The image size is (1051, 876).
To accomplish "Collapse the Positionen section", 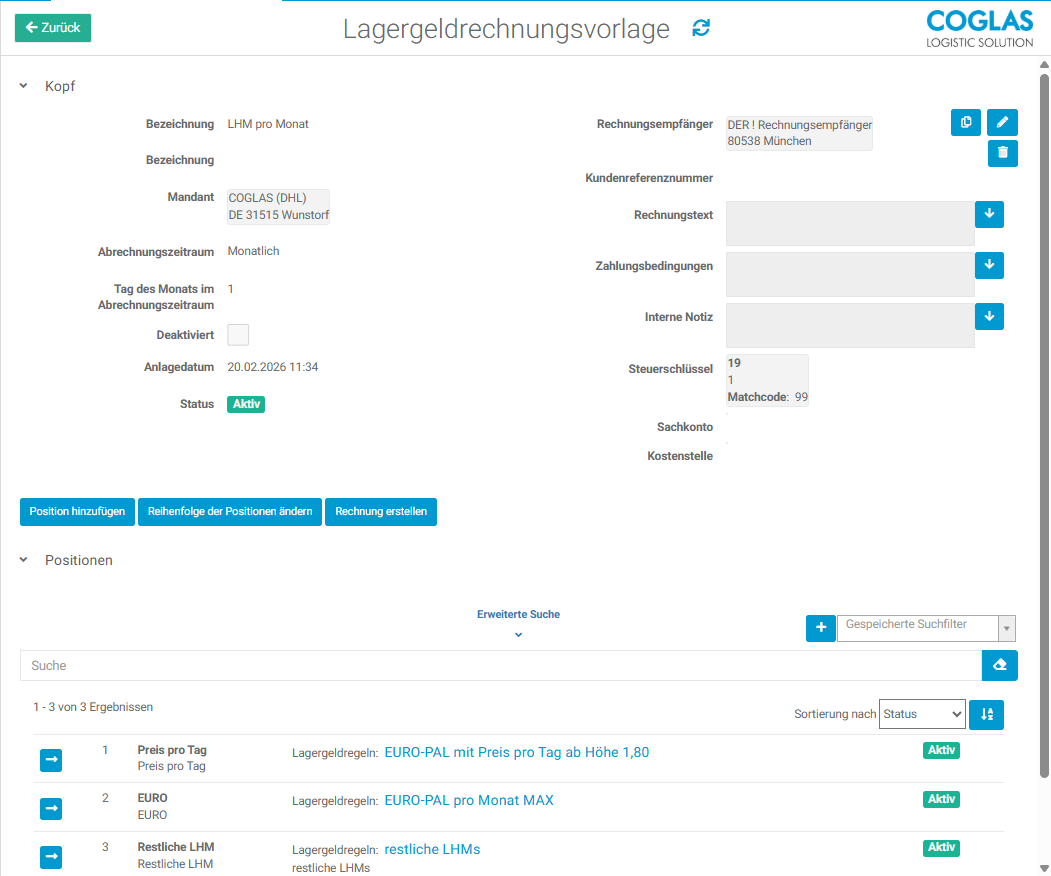I will [x=24, y=560].
